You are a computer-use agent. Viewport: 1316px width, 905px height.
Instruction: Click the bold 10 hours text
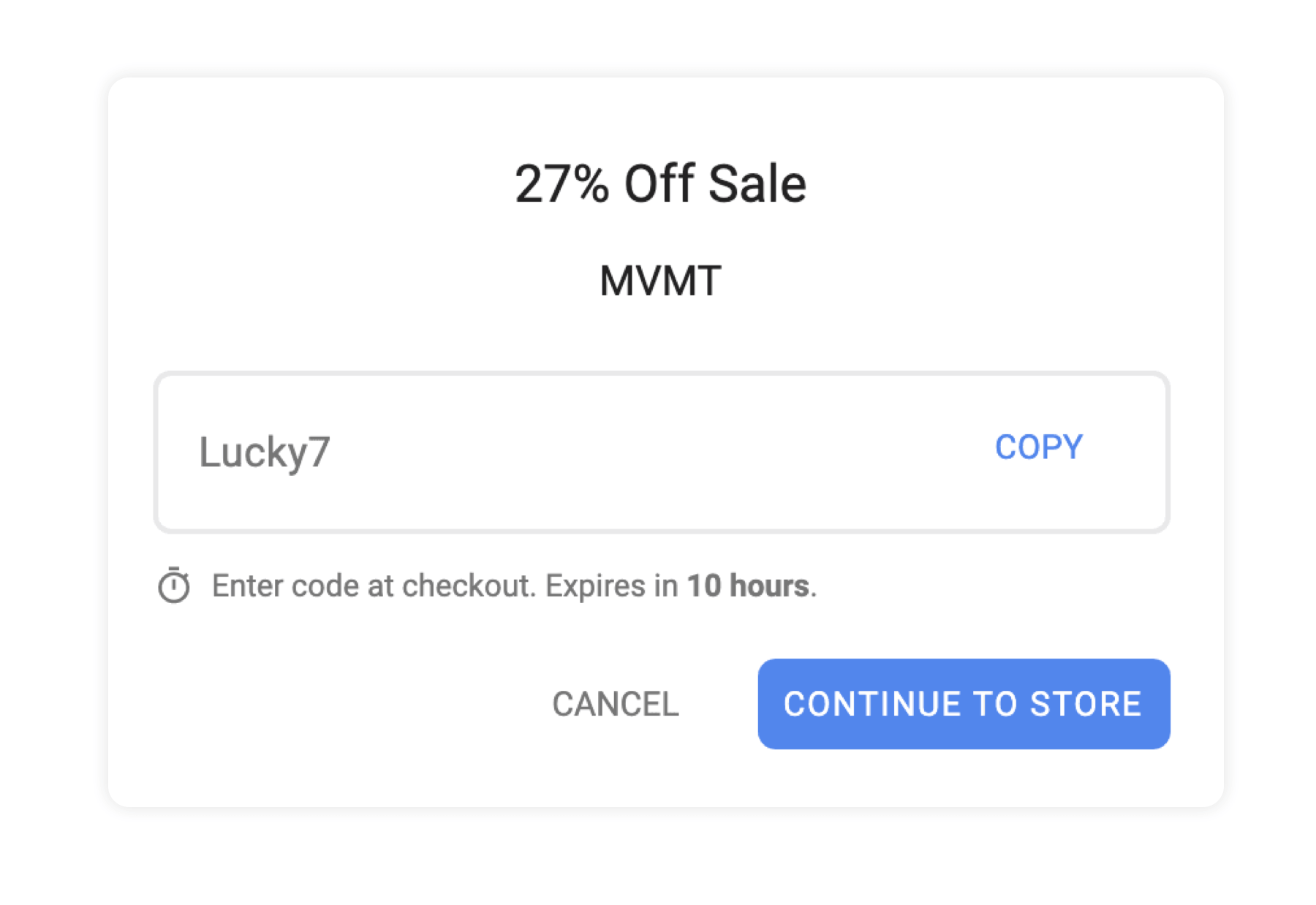click(748, 584)
